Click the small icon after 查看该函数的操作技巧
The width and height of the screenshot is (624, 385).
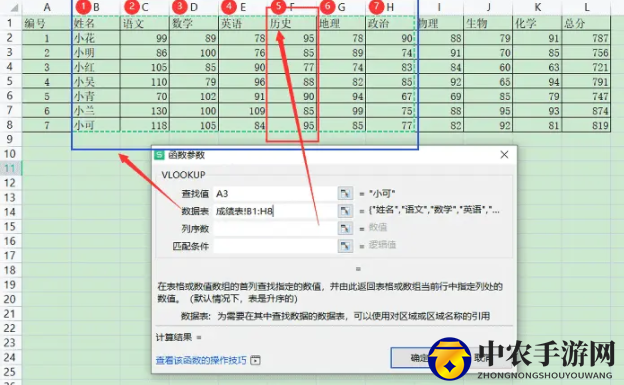point(255,360)
